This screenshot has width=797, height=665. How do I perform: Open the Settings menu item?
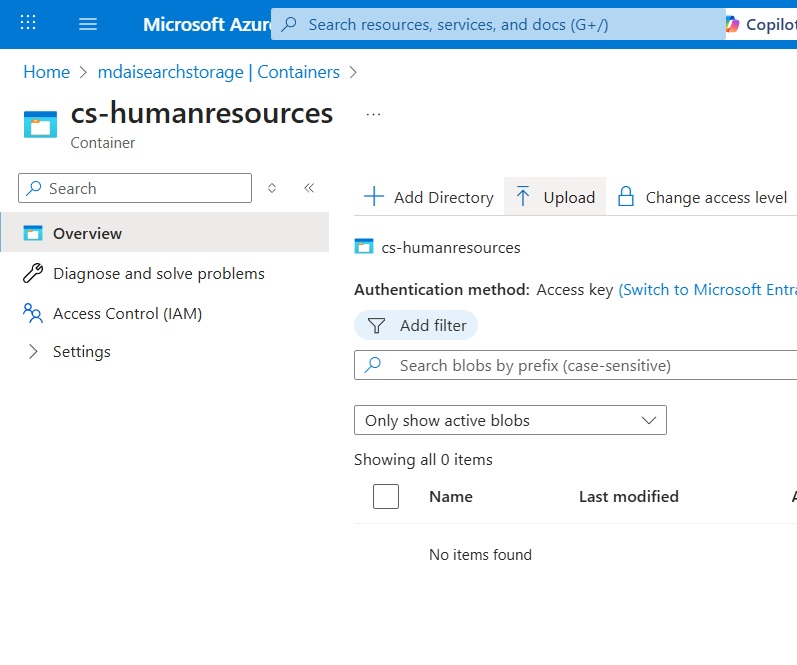point(82,351)
